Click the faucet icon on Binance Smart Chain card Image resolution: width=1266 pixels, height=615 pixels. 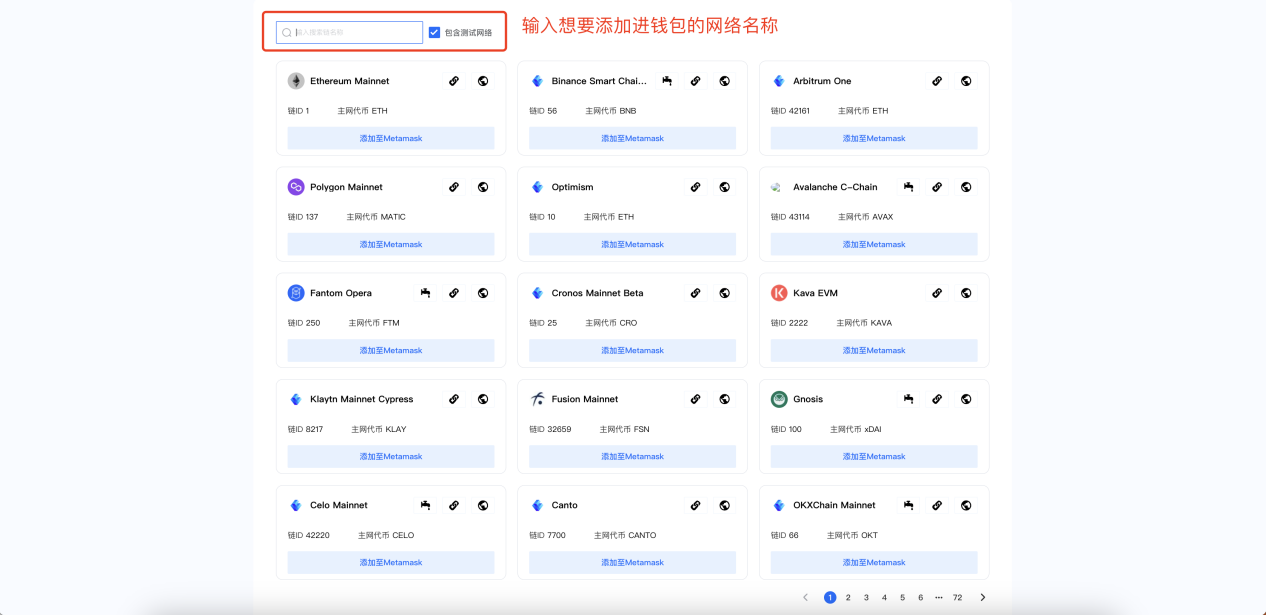(x=666, y=81)
